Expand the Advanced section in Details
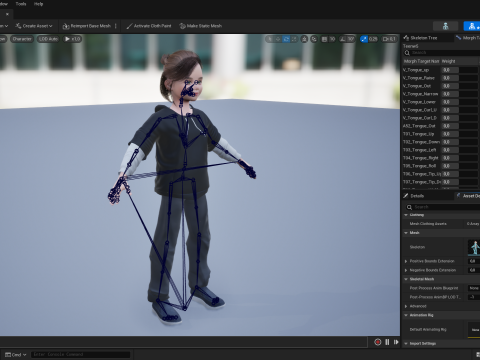The width and height of the screenshot is (480, 360). coord(406,306)
